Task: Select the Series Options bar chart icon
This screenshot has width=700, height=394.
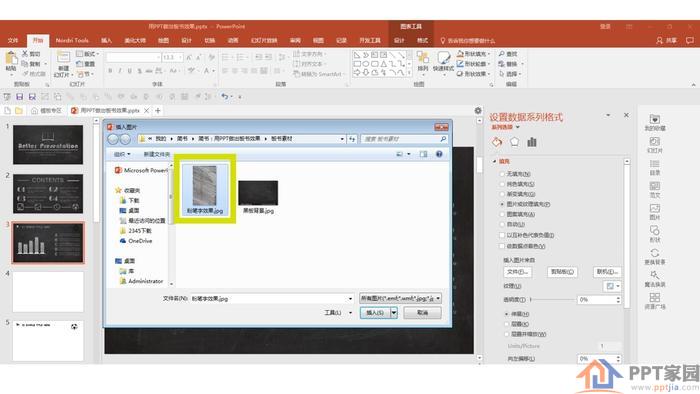Action: click(532, 142)
